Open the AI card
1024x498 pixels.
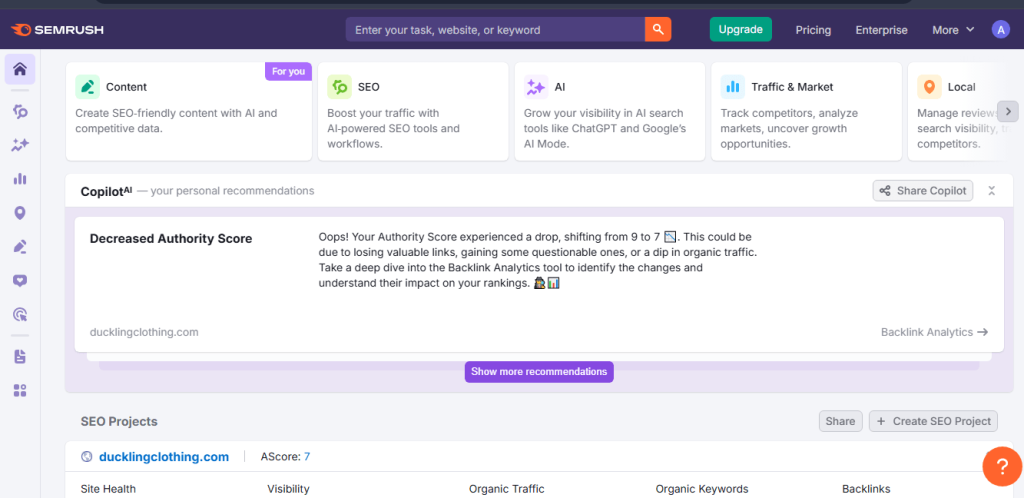click(610, 112)
